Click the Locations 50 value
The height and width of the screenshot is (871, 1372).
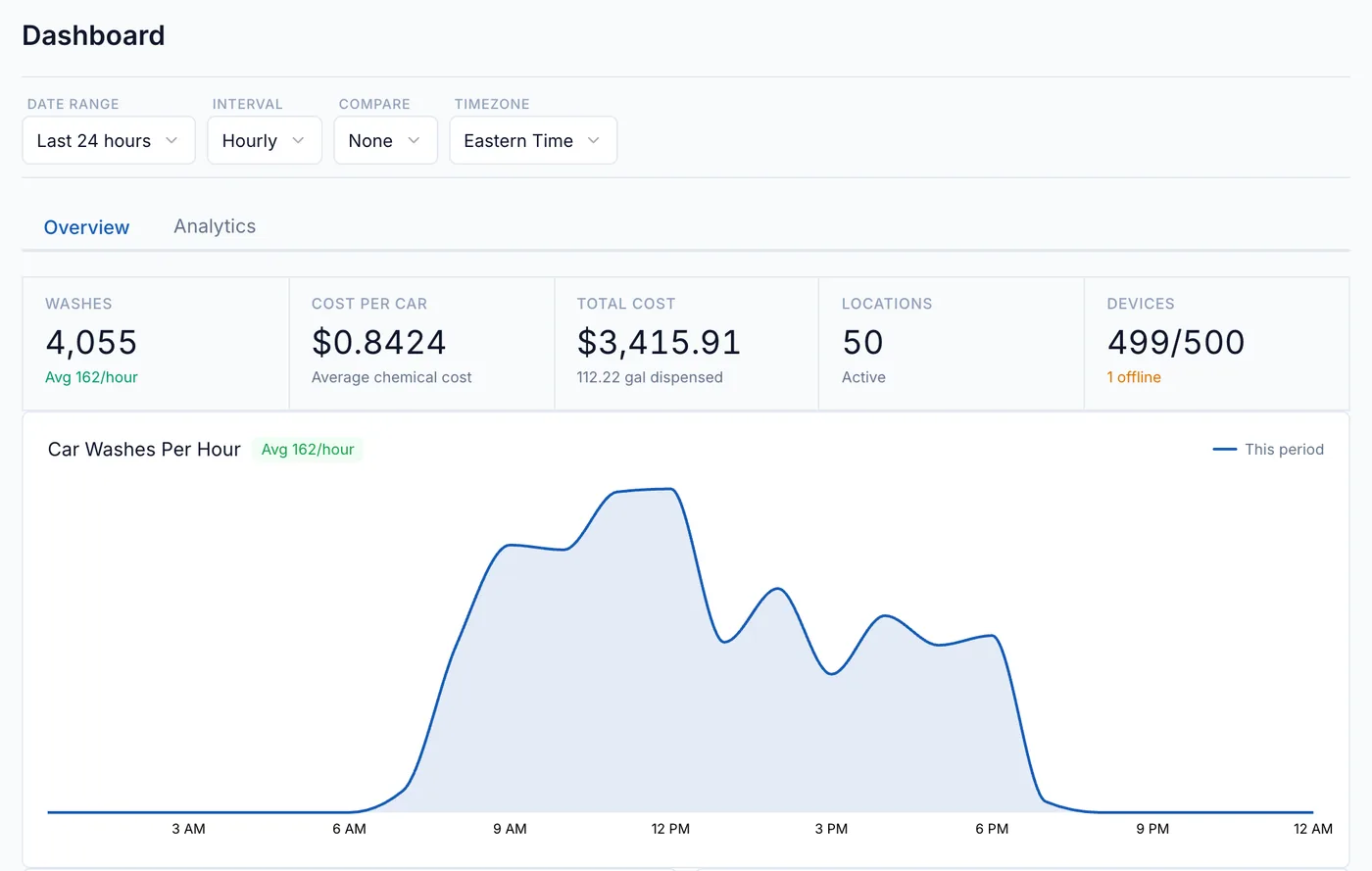(862, 342)
